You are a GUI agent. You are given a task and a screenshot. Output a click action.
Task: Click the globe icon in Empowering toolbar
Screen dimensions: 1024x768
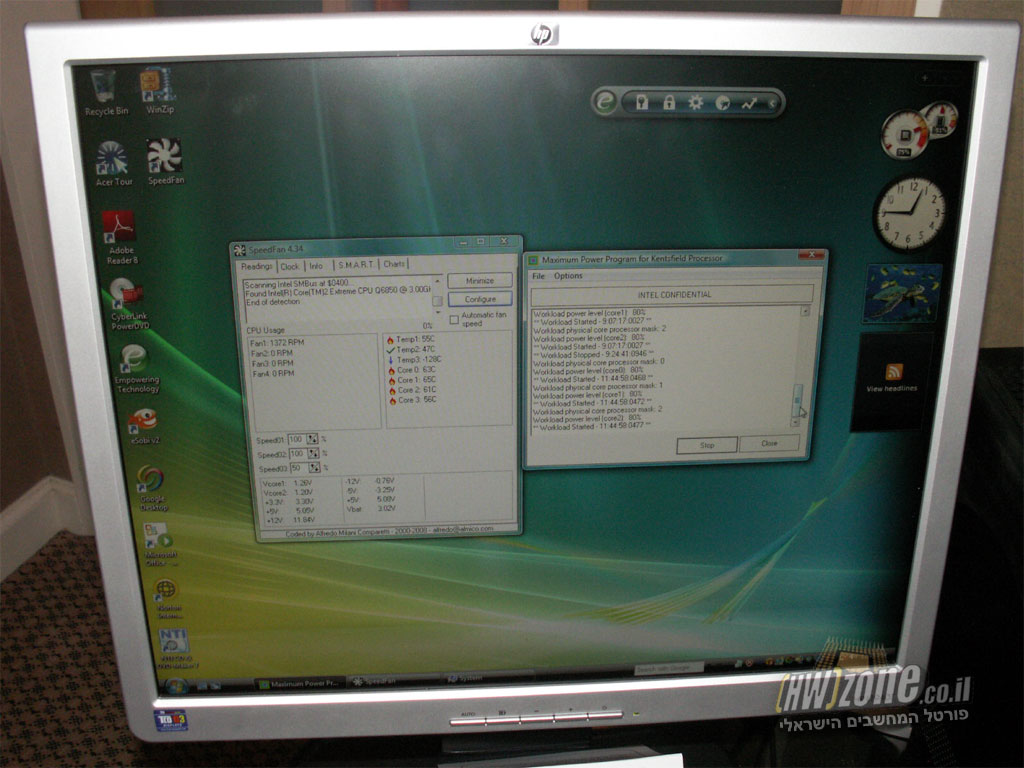point(722,103)
